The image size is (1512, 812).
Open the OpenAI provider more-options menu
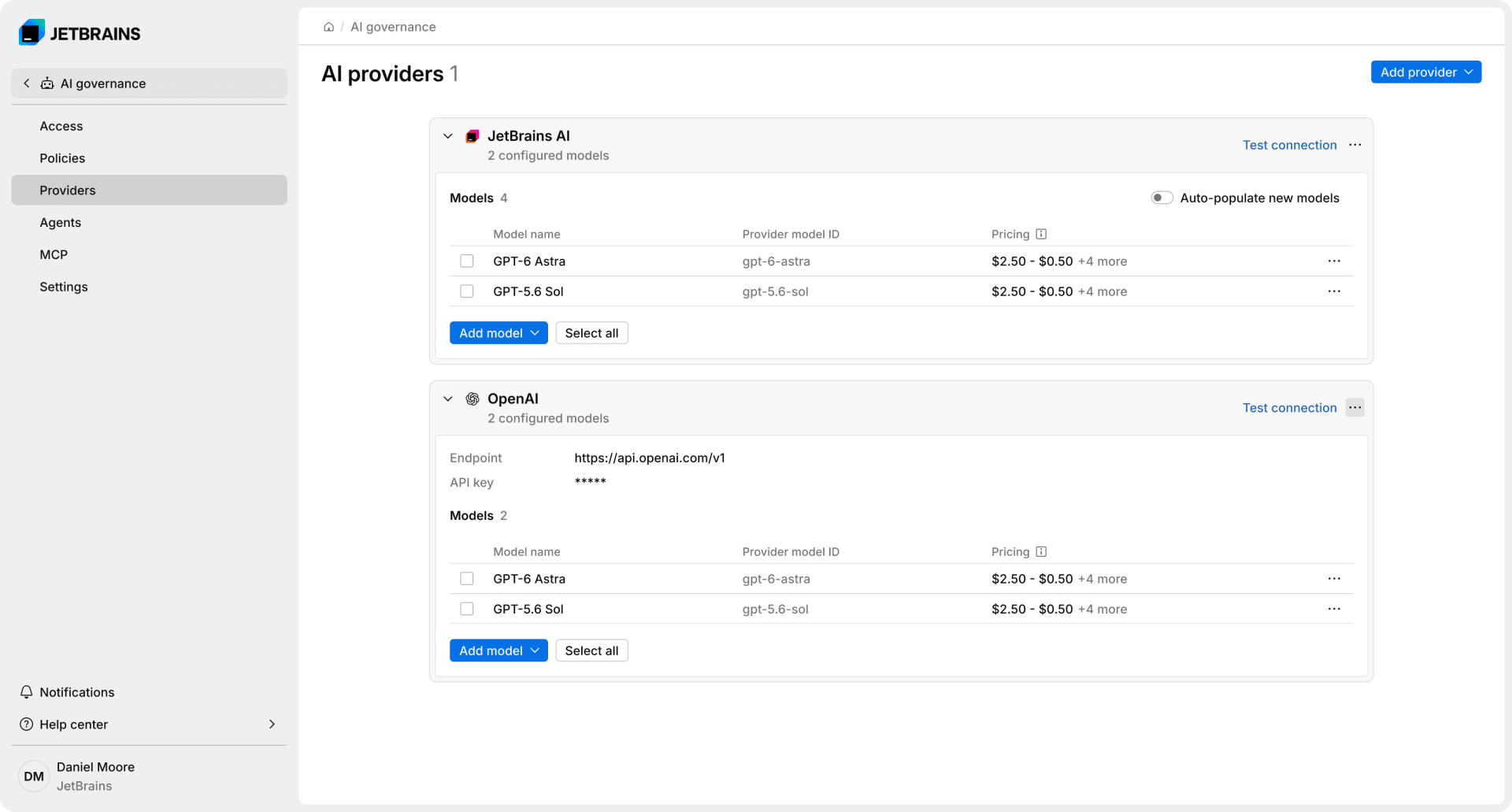1354,407
